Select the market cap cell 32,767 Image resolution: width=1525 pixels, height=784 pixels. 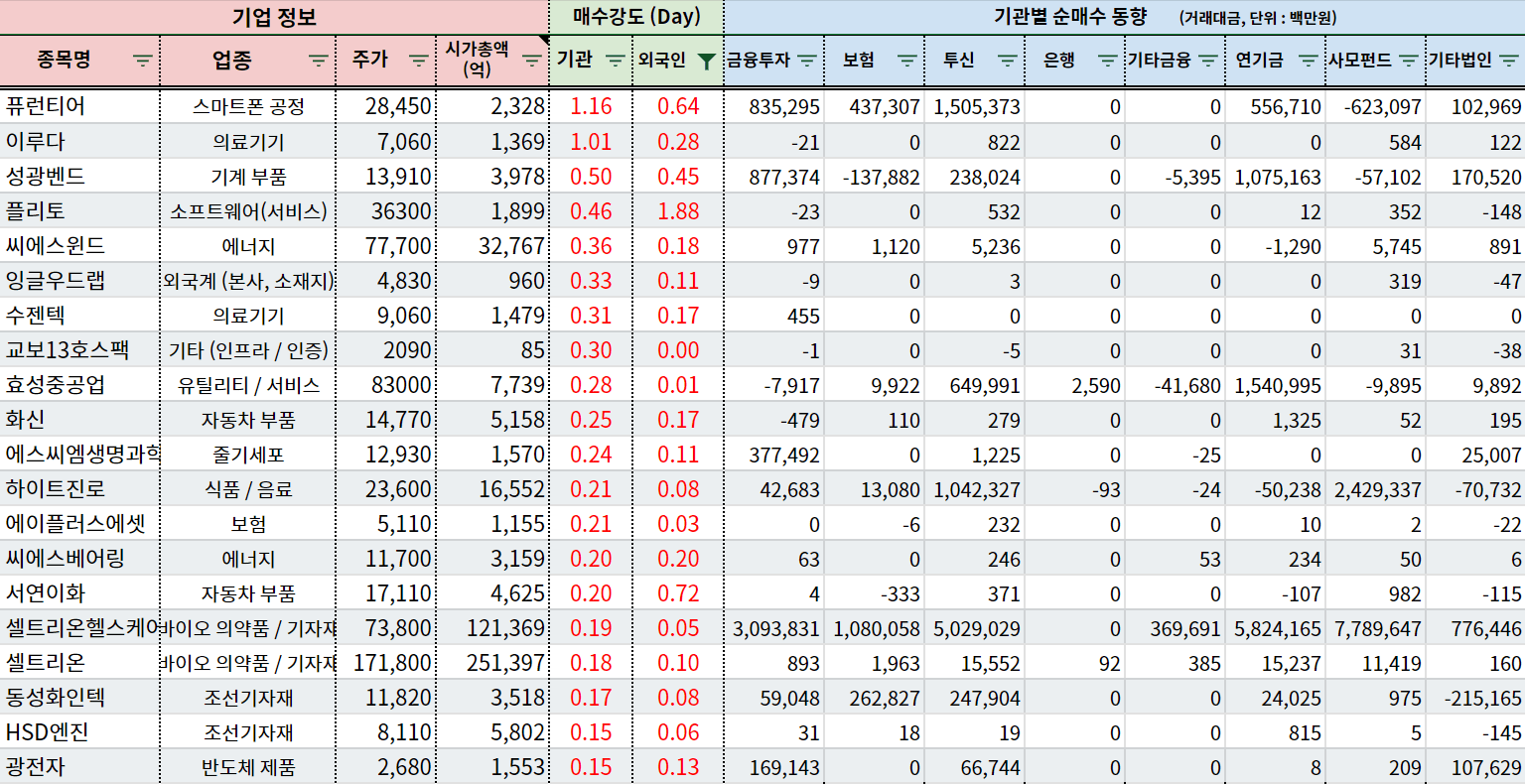(492, 245)
